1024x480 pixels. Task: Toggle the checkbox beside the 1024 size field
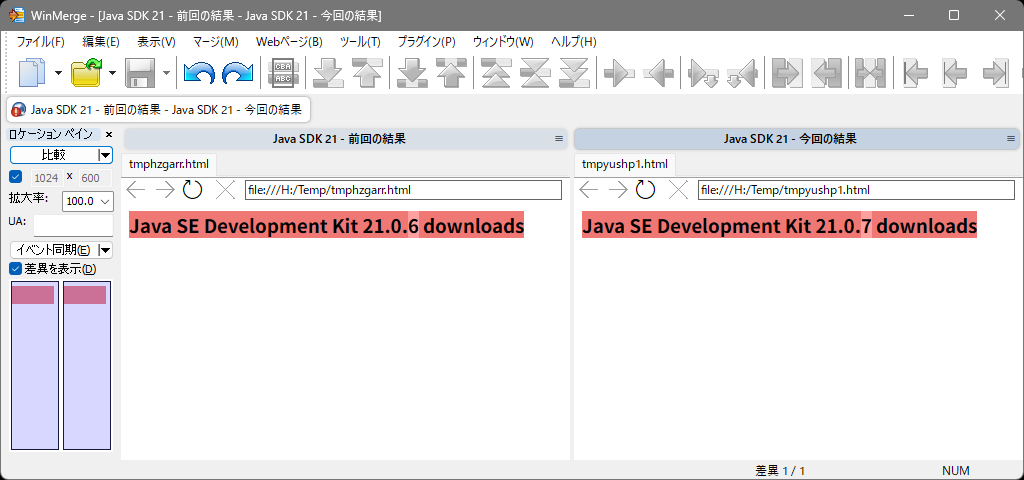16,177
